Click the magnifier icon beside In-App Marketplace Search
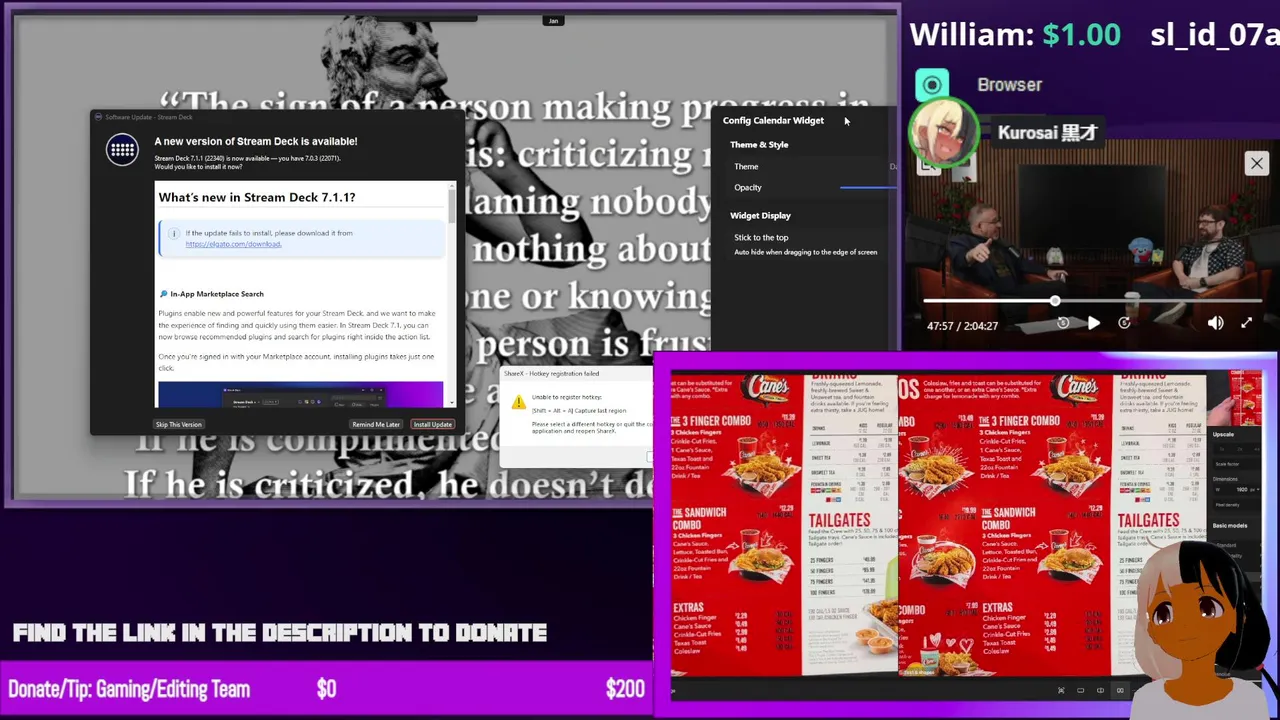 click(163, 294)
